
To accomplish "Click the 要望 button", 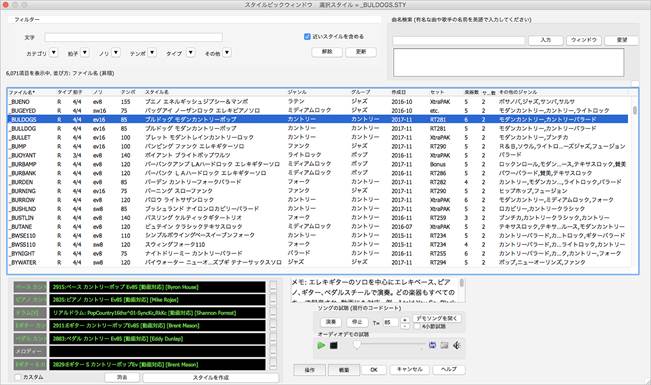I will [622, 40].
